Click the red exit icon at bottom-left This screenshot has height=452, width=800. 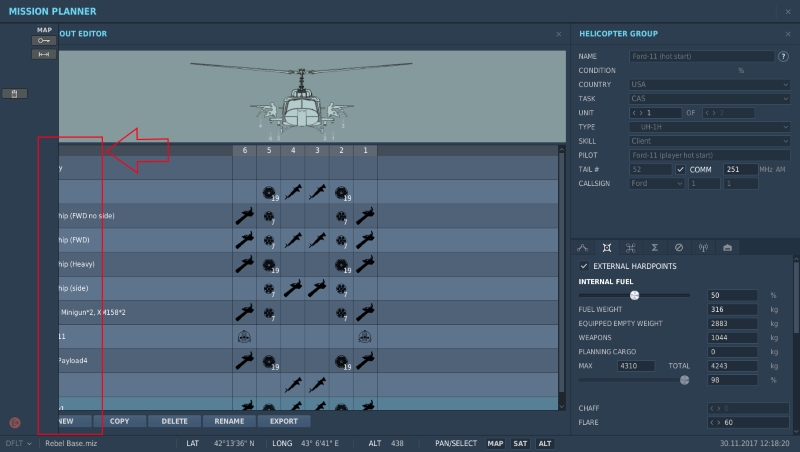pyautogui.click(x=15, y=422)
